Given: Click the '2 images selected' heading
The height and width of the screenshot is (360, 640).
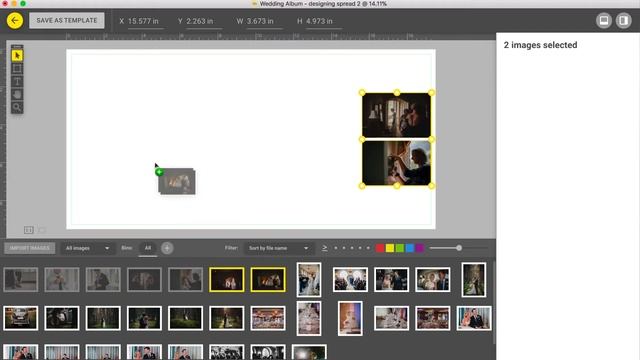Looking at the screenshot, I should pyautogui.click(x=540, y=45).
